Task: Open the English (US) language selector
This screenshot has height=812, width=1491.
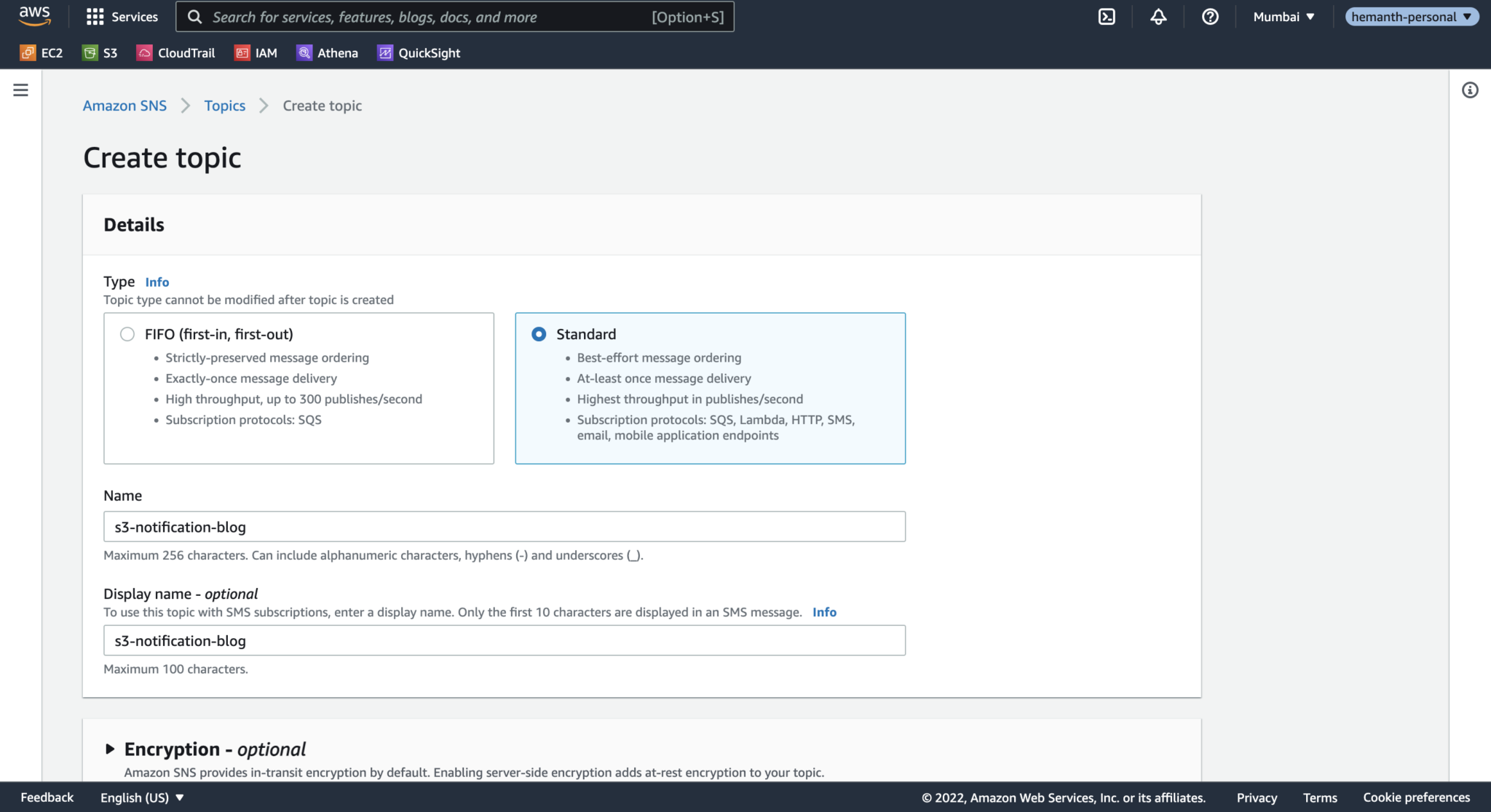Action: [x=140, y=797]
